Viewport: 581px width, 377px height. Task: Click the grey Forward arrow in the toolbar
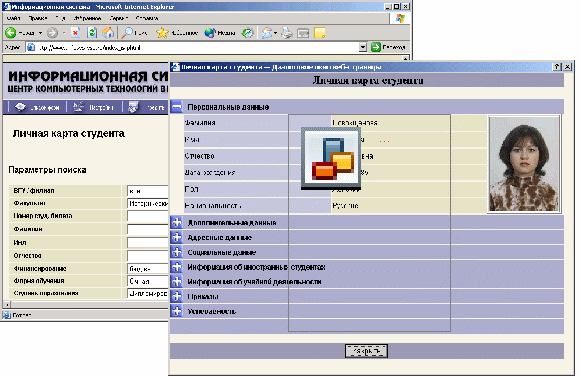coord(52,33)
